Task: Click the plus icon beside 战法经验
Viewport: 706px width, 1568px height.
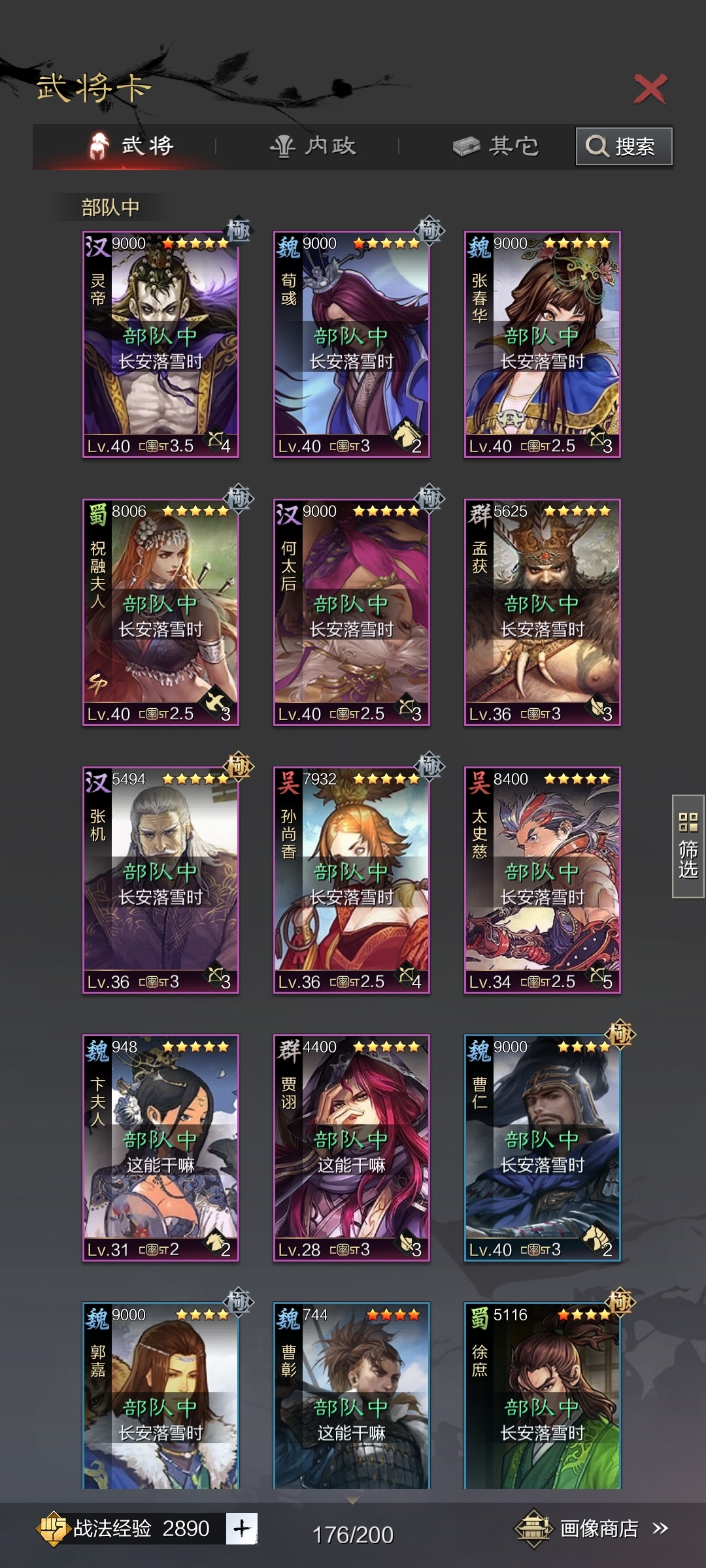Action: [x=241, y=1528]
